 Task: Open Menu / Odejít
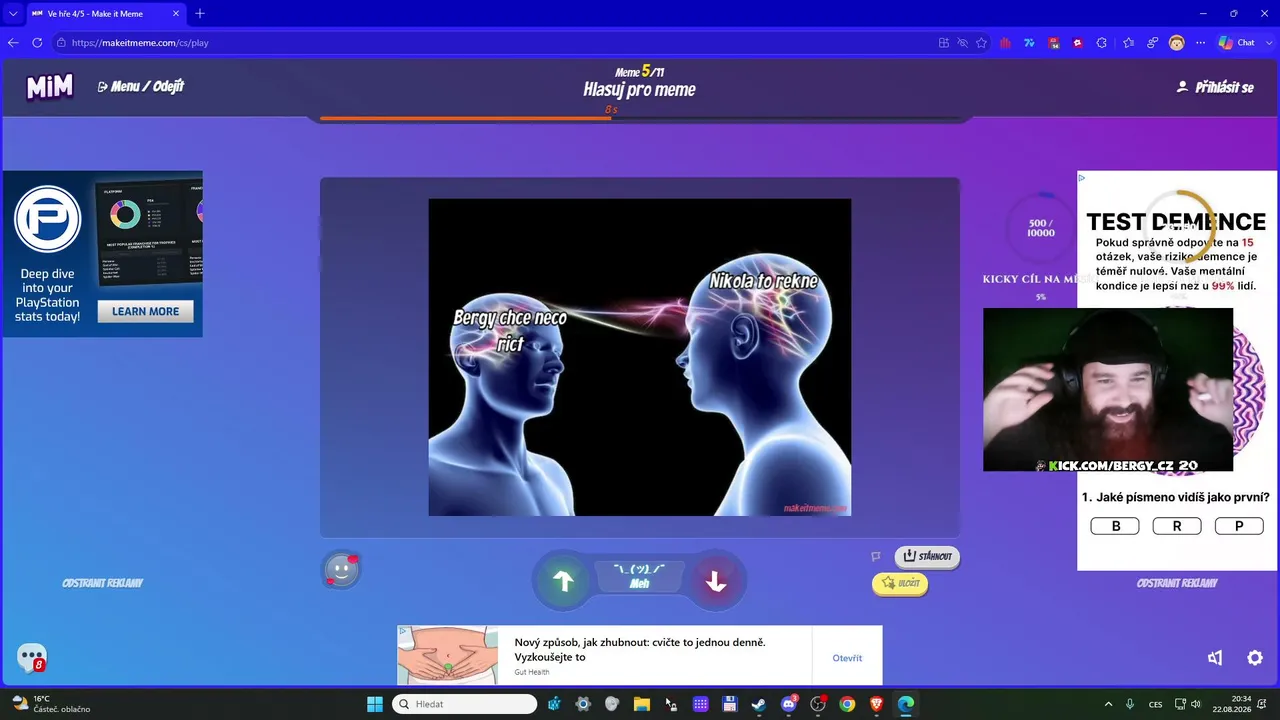coord(141,87)
